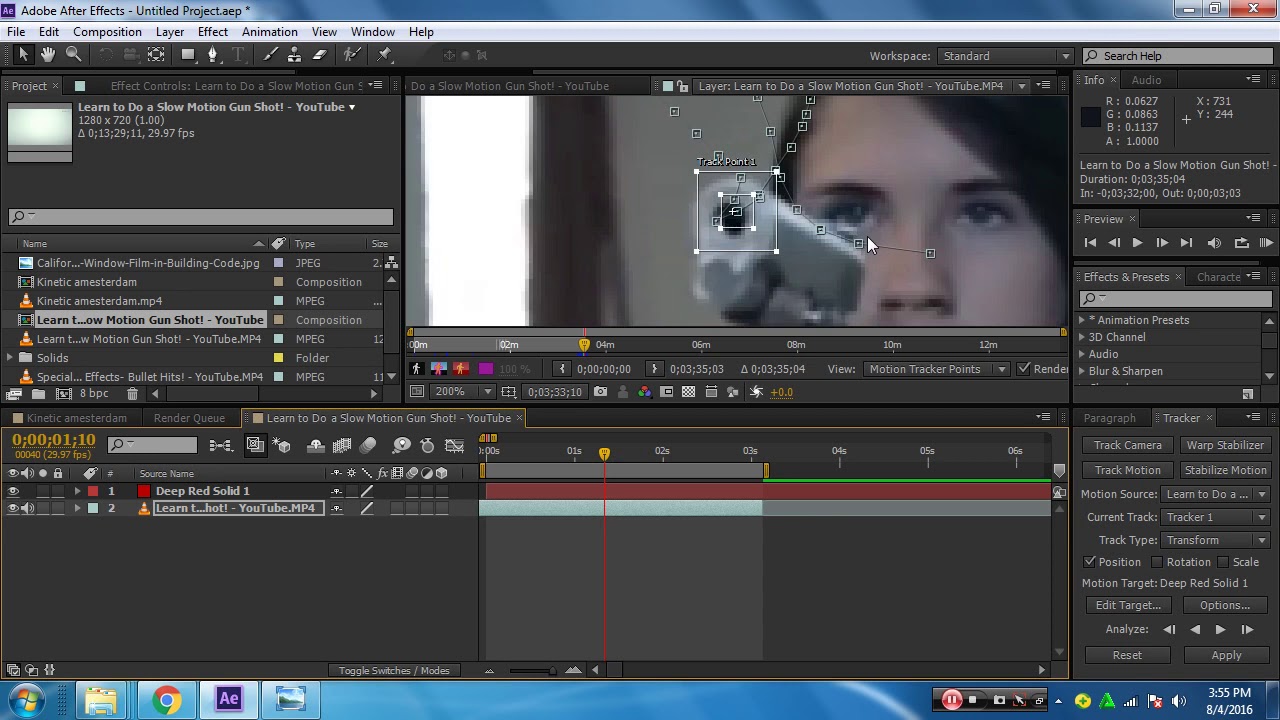Select the Zoom magnifier tool

pyautogui.click(x=73, y=56)
